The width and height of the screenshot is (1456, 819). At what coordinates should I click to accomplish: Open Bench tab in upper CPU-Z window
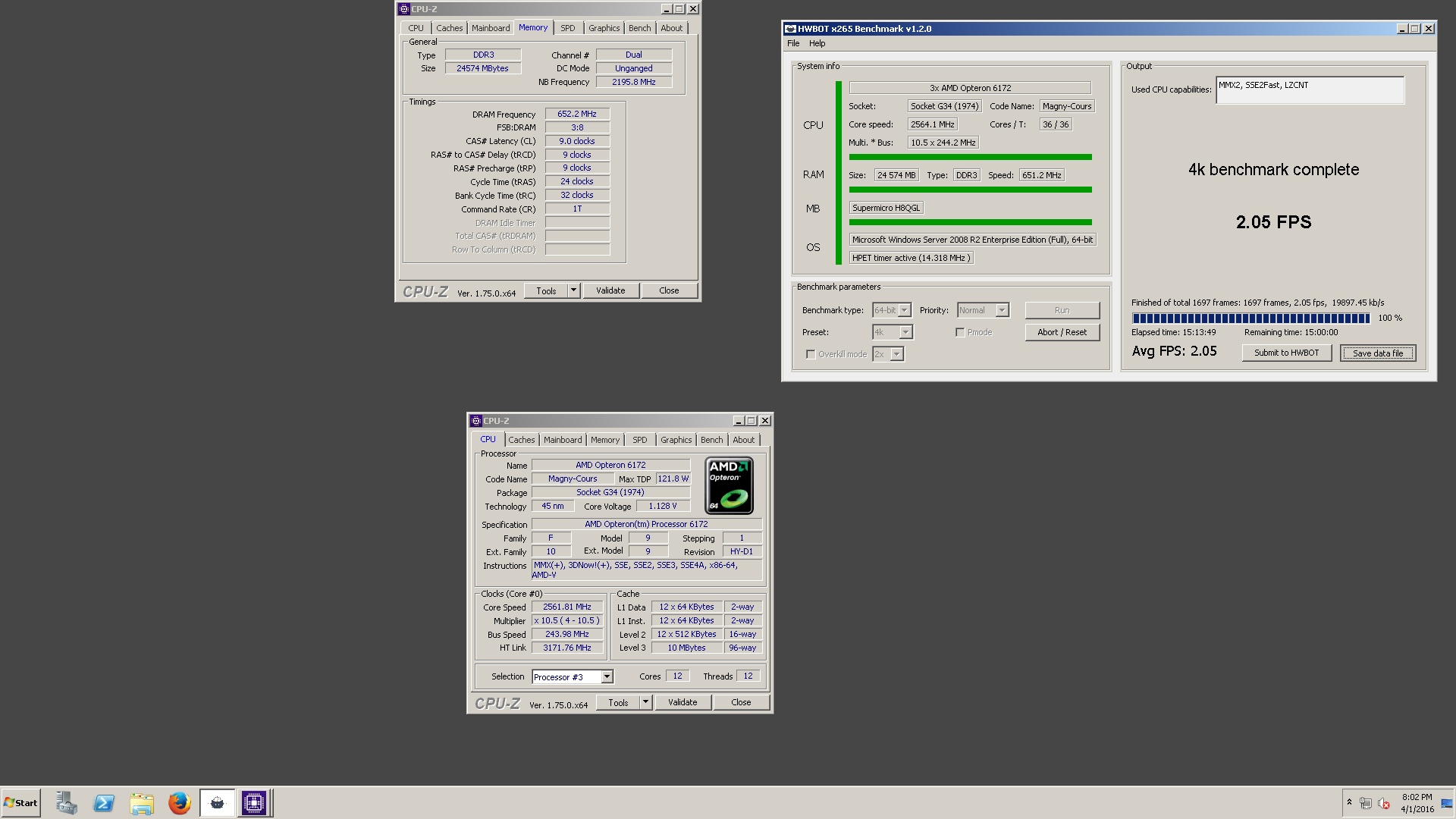click(x=639, y=28)
